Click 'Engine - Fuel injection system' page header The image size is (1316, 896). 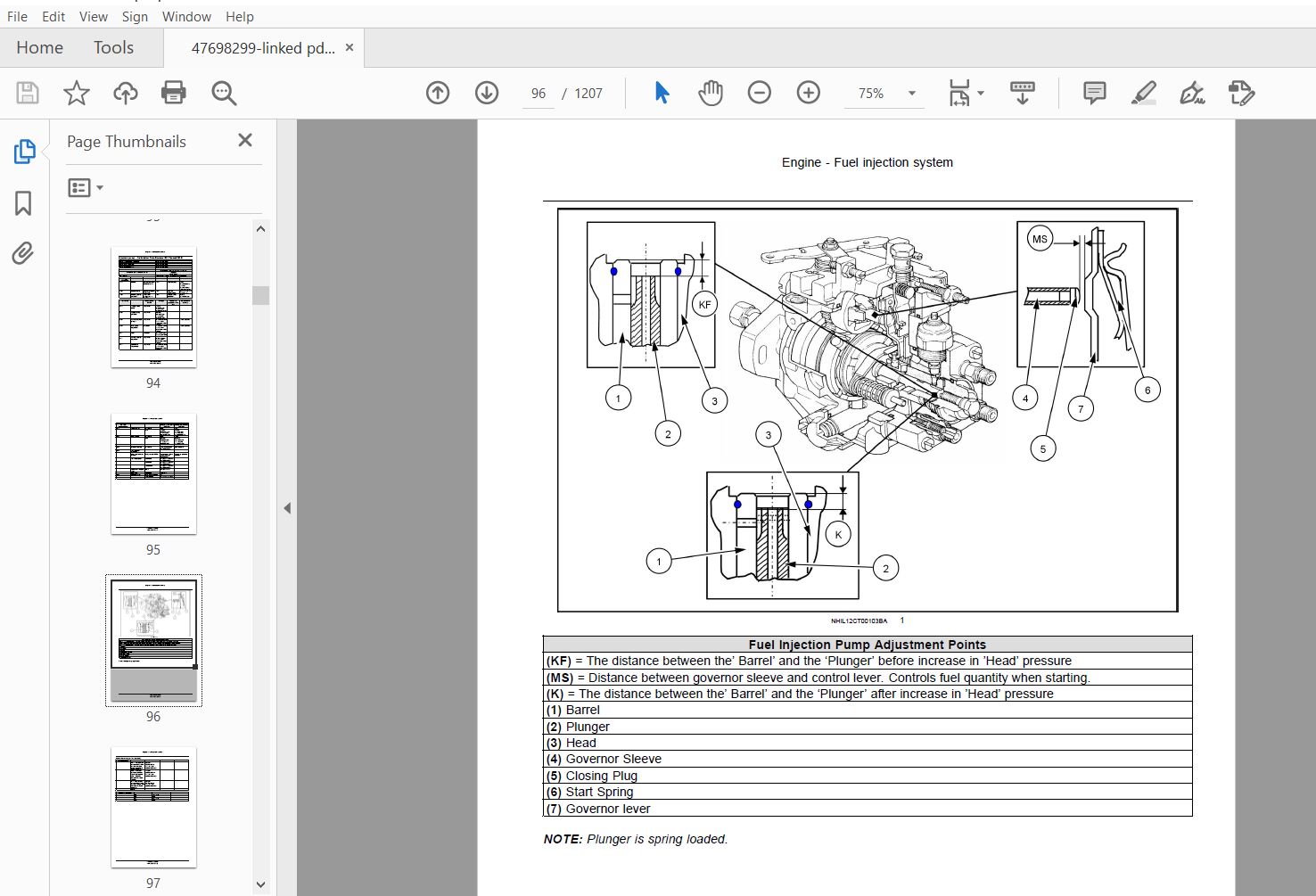(x=868, y=162)
